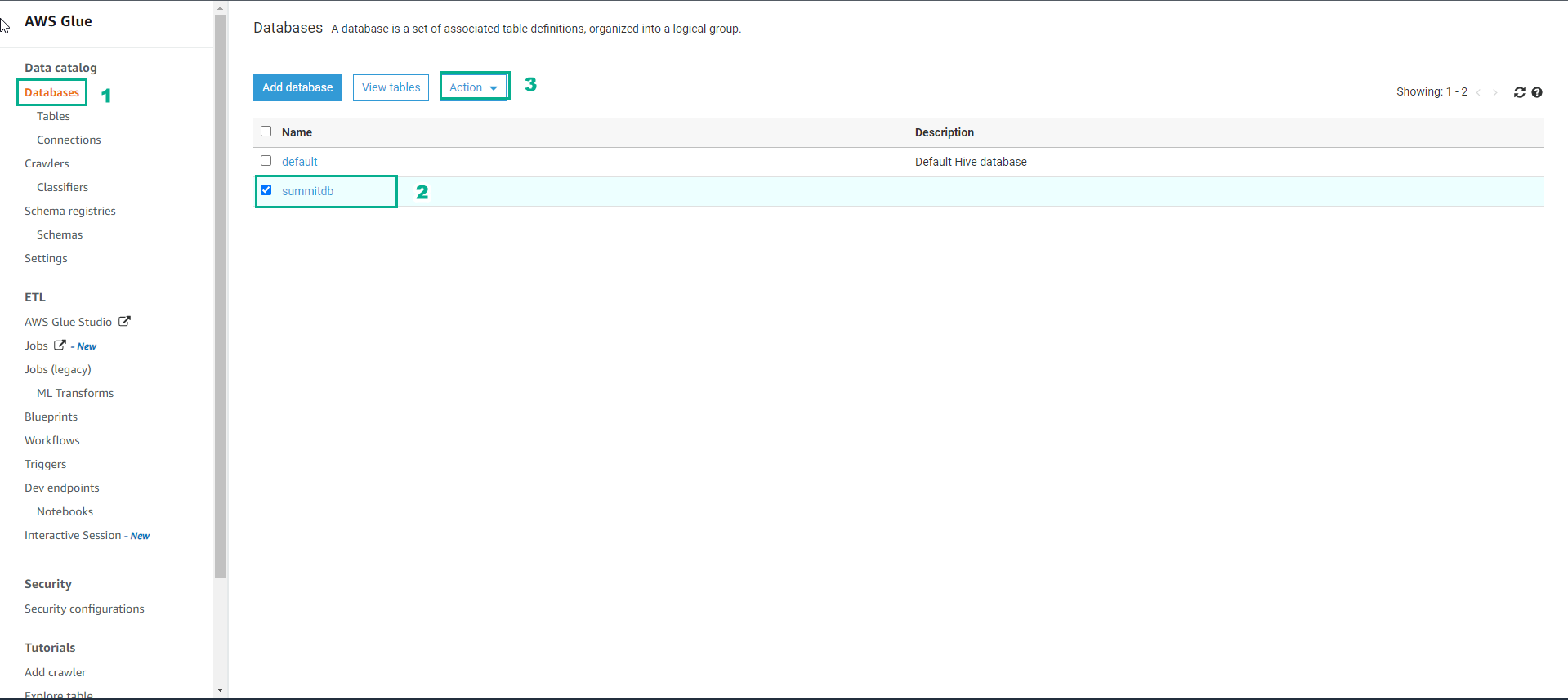Open Databases in the sidebar
This screenshot has height=700, width=1568.
(x=51, y=92)
